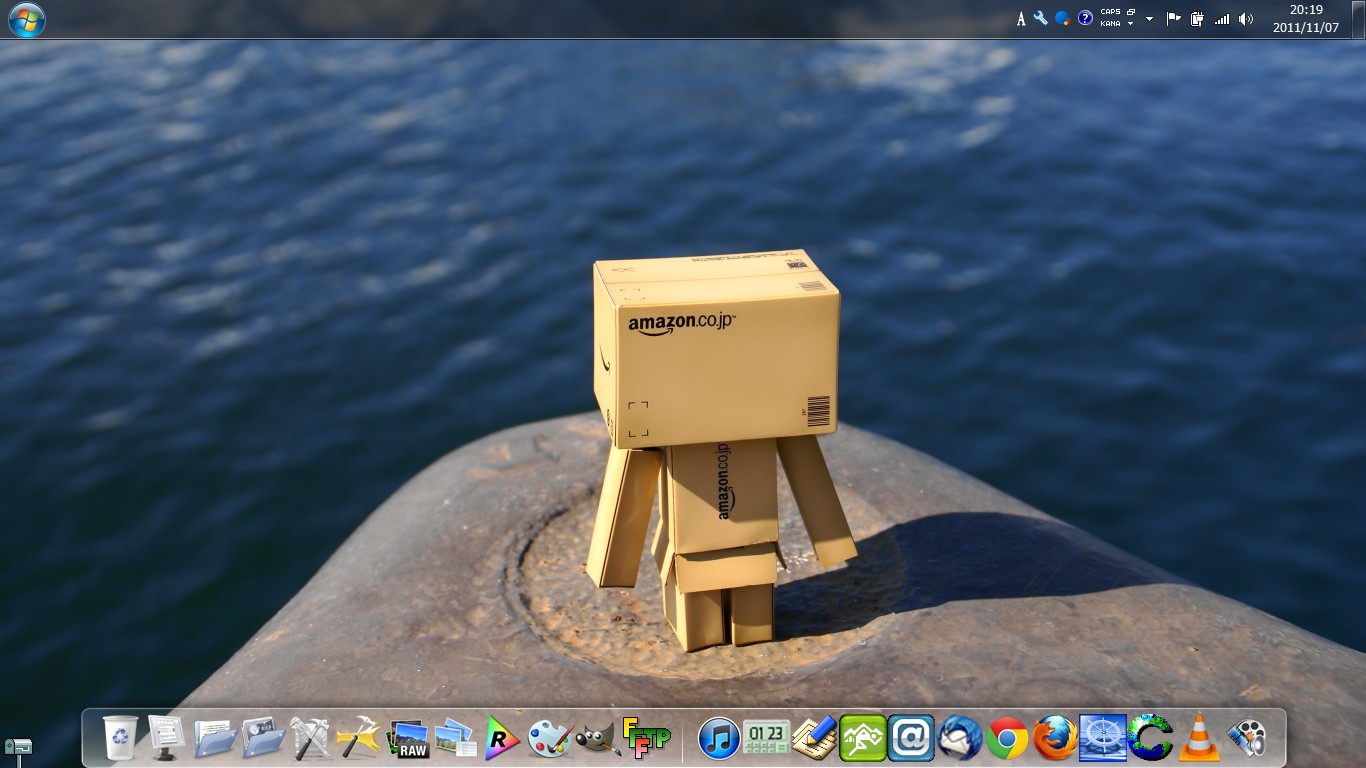Toggle IME input mode 'A' indicator
This screenshot has height=768, width=1366.
[1021, 19]
